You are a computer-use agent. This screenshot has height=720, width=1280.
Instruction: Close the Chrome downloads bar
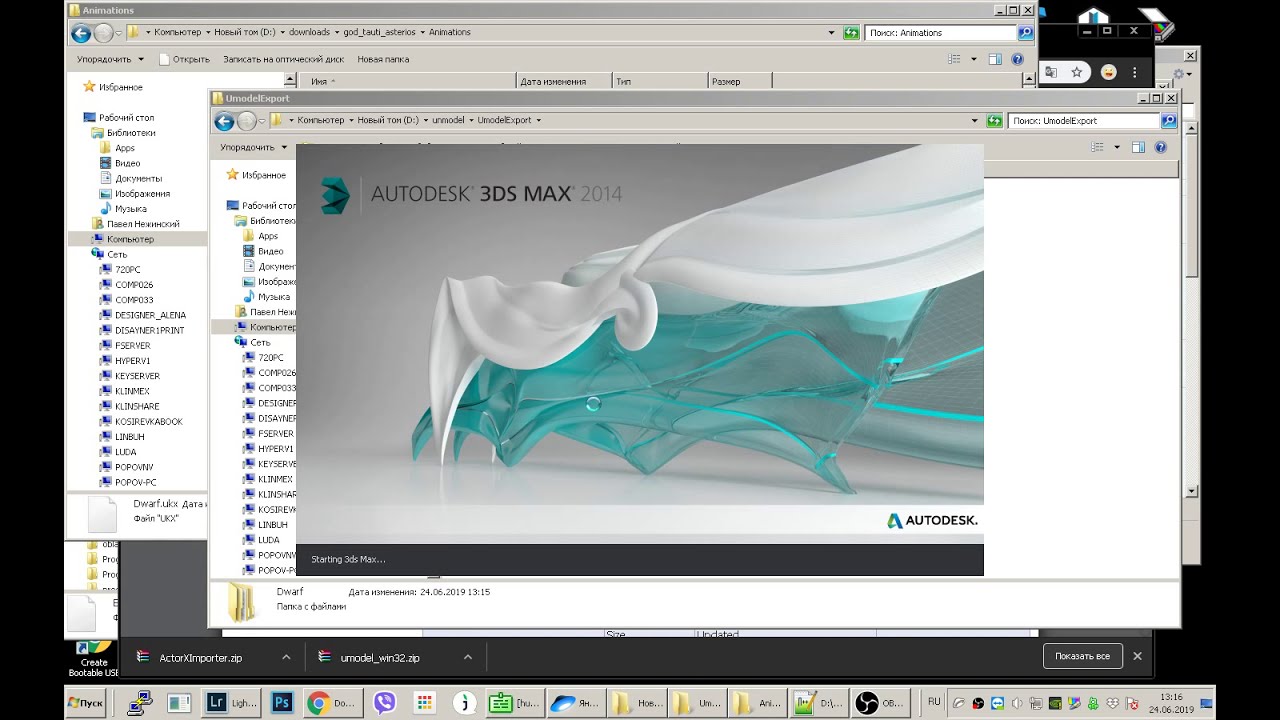[x=1137, y=656]
